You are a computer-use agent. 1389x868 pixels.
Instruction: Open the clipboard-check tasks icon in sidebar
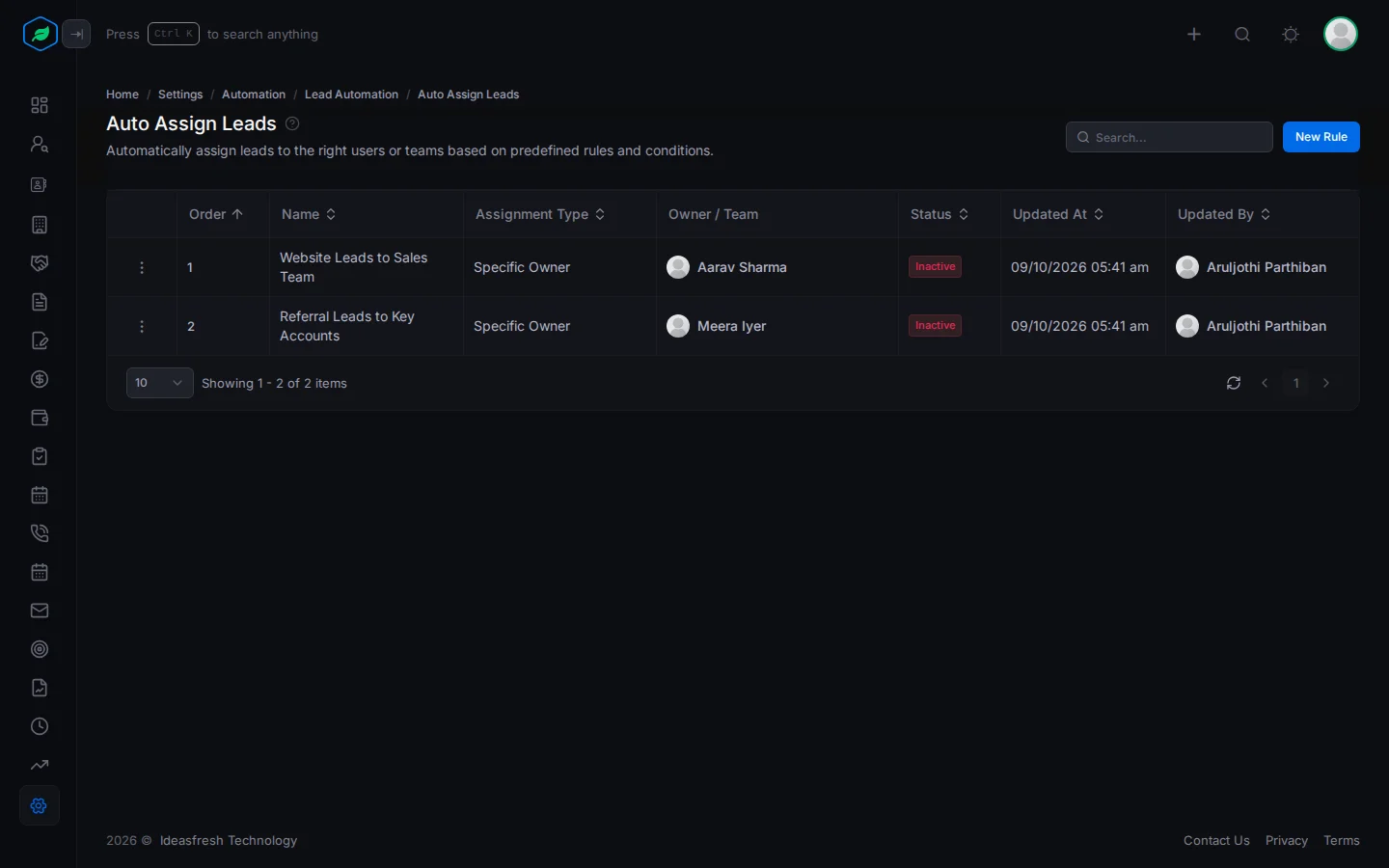[40, 456]
